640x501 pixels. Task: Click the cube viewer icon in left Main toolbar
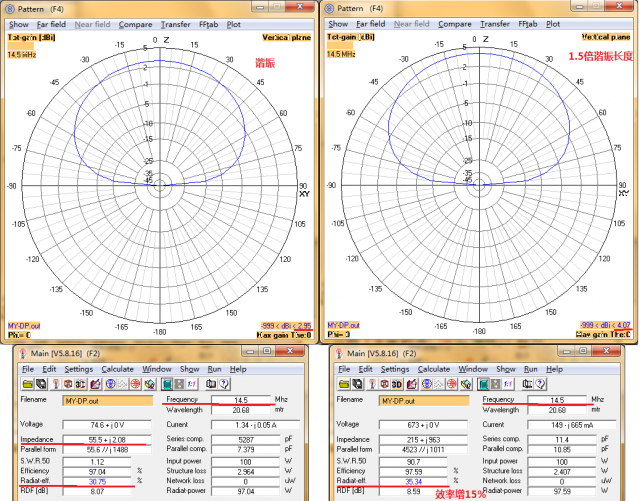coord(68,384)
